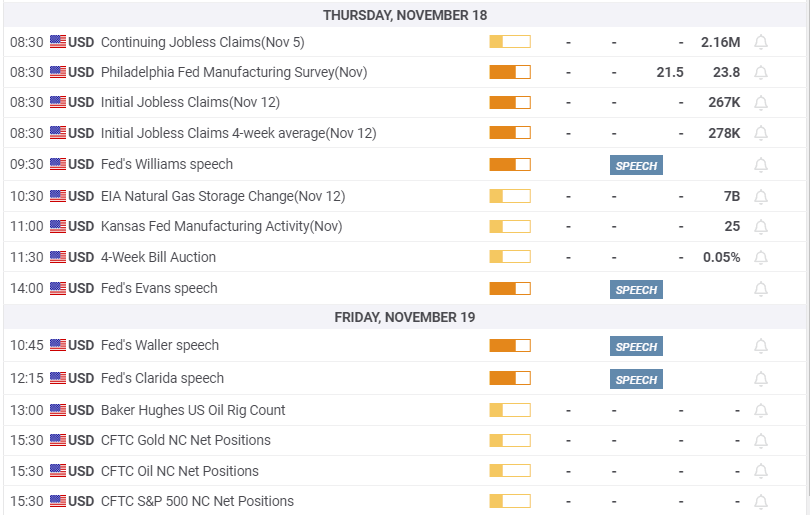Click bell icon for 4-Week Bill Auction
The width and height of the screenshot is (810, 515).
761,257
